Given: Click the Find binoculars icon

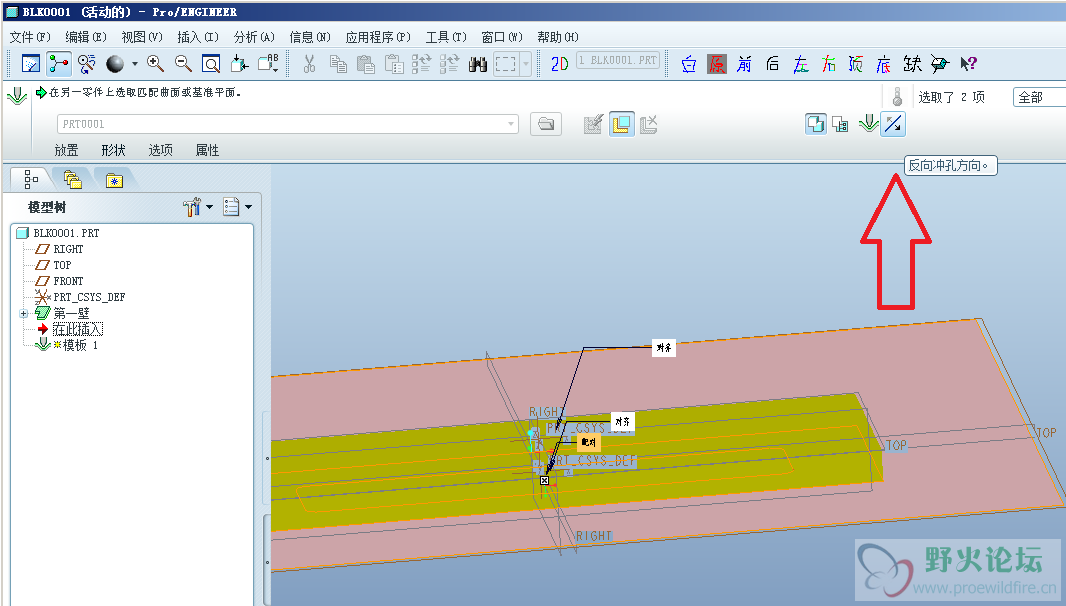Looking at the screenshot, I should point(478,64).
